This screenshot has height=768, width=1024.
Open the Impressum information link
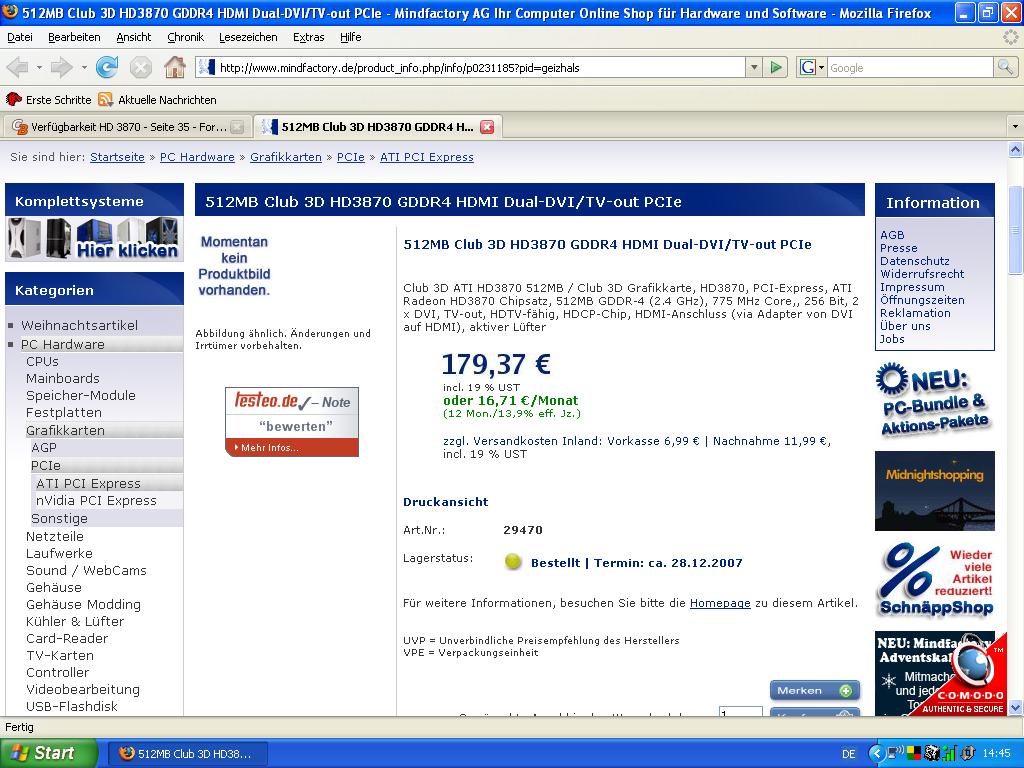tap(912, 287)
